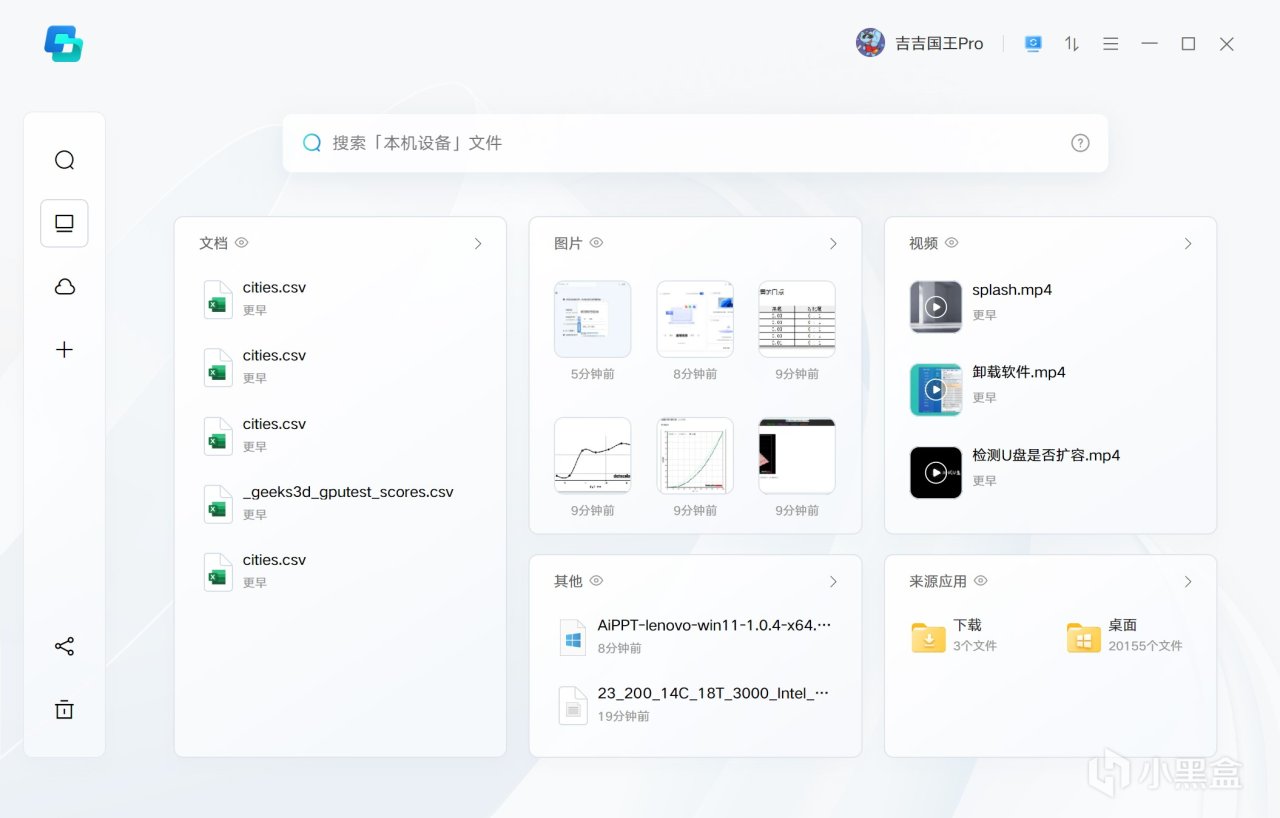Image resolution: width=1280 pixels, height=818 pixels.
Task: Click the 20155个文件 count under 桌面
Action: [x=1145, y=646]
